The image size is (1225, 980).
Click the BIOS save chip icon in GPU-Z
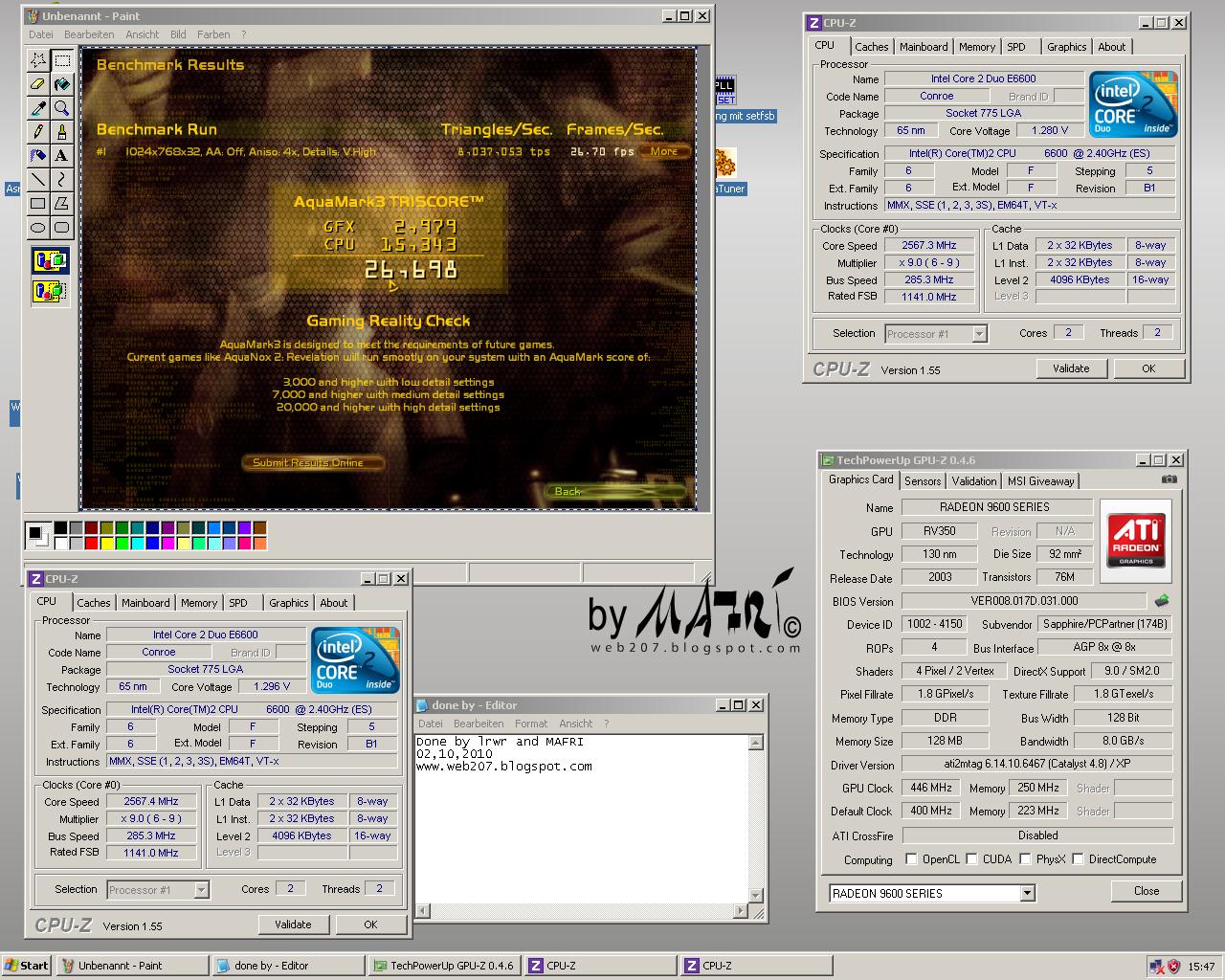1161,601
